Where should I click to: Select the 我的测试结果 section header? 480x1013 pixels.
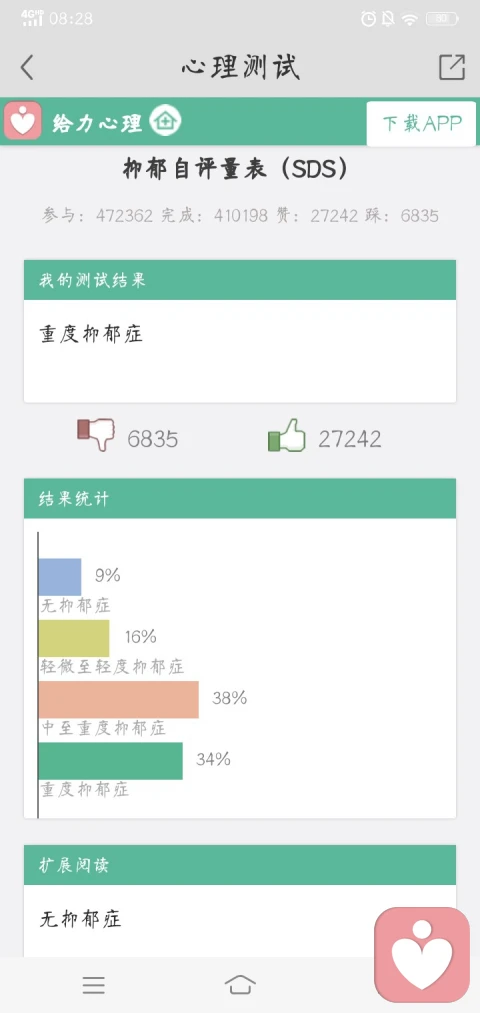(240, 280)
